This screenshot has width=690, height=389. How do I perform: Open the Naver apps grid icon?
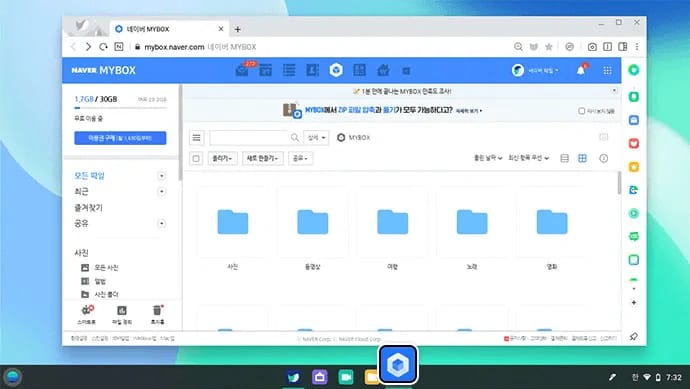pos(607,70)
